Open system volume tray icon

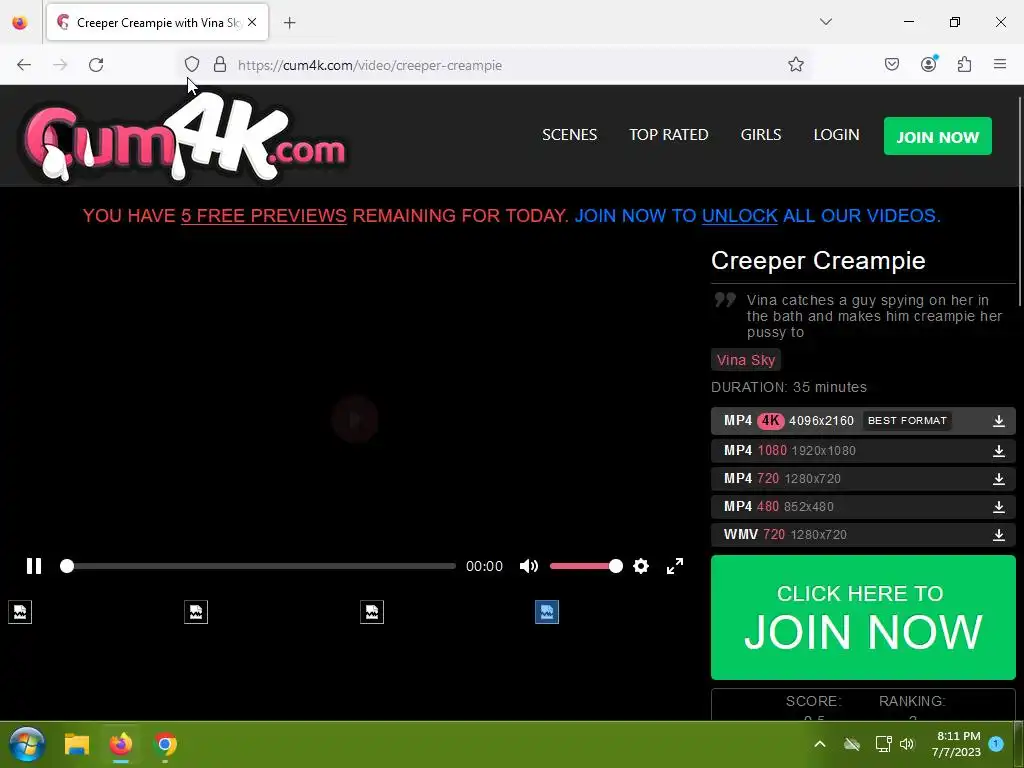[x=906, y=744]
